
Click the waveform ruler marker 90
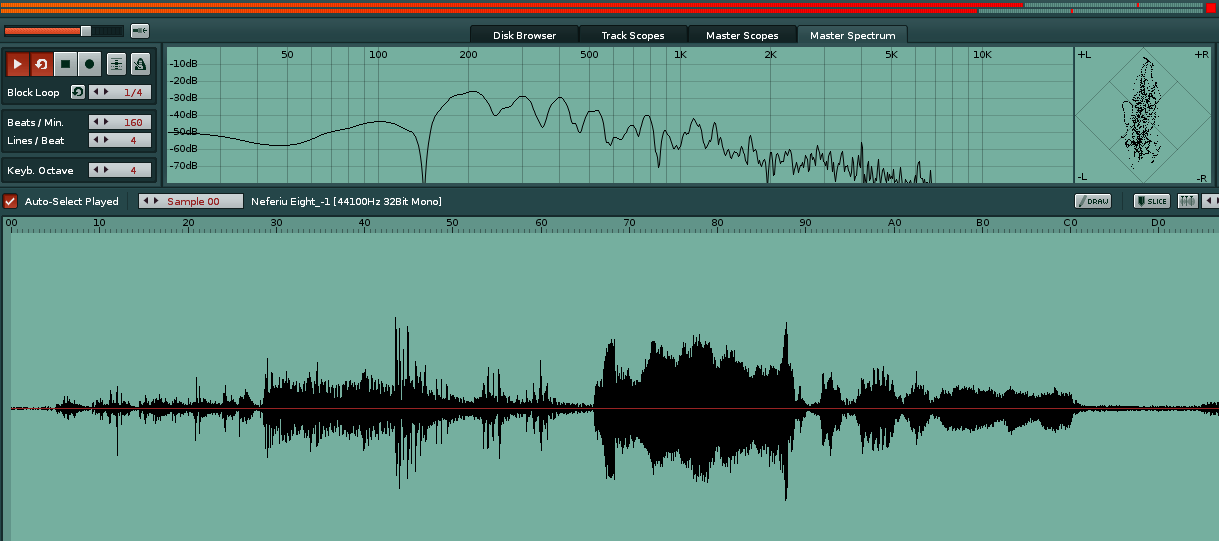tap(805, 222)
